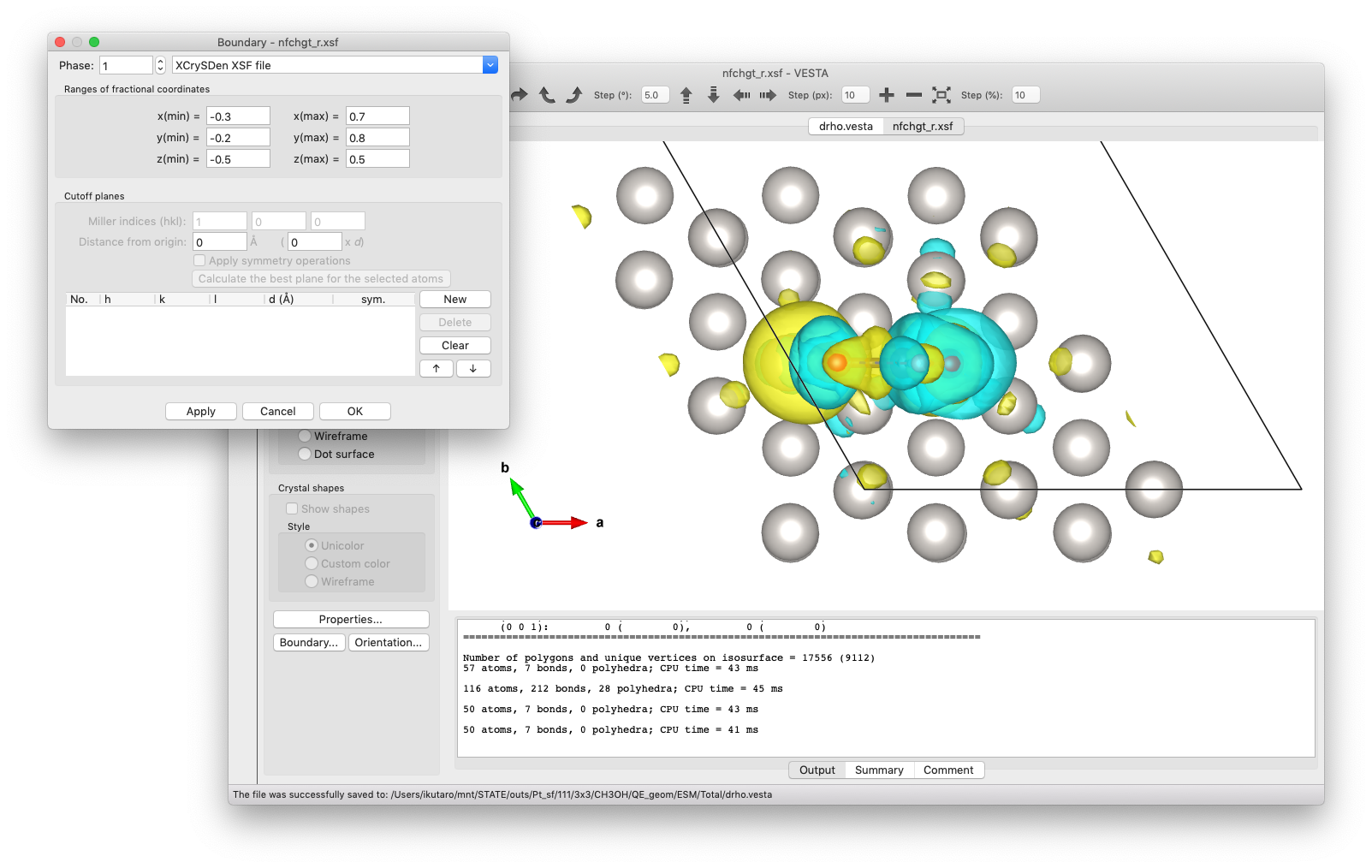The image size is (1372, 868).
Task: Open the XCrySDen XSF file phase dropdown
Action: (x=490, y=65)
